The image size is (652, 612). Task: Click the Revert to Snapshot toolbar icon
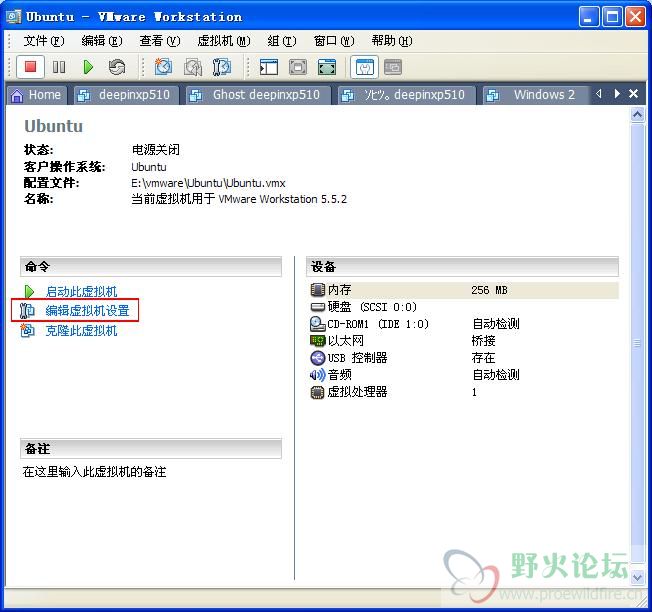pyautogui.click(x=193, y=67)
